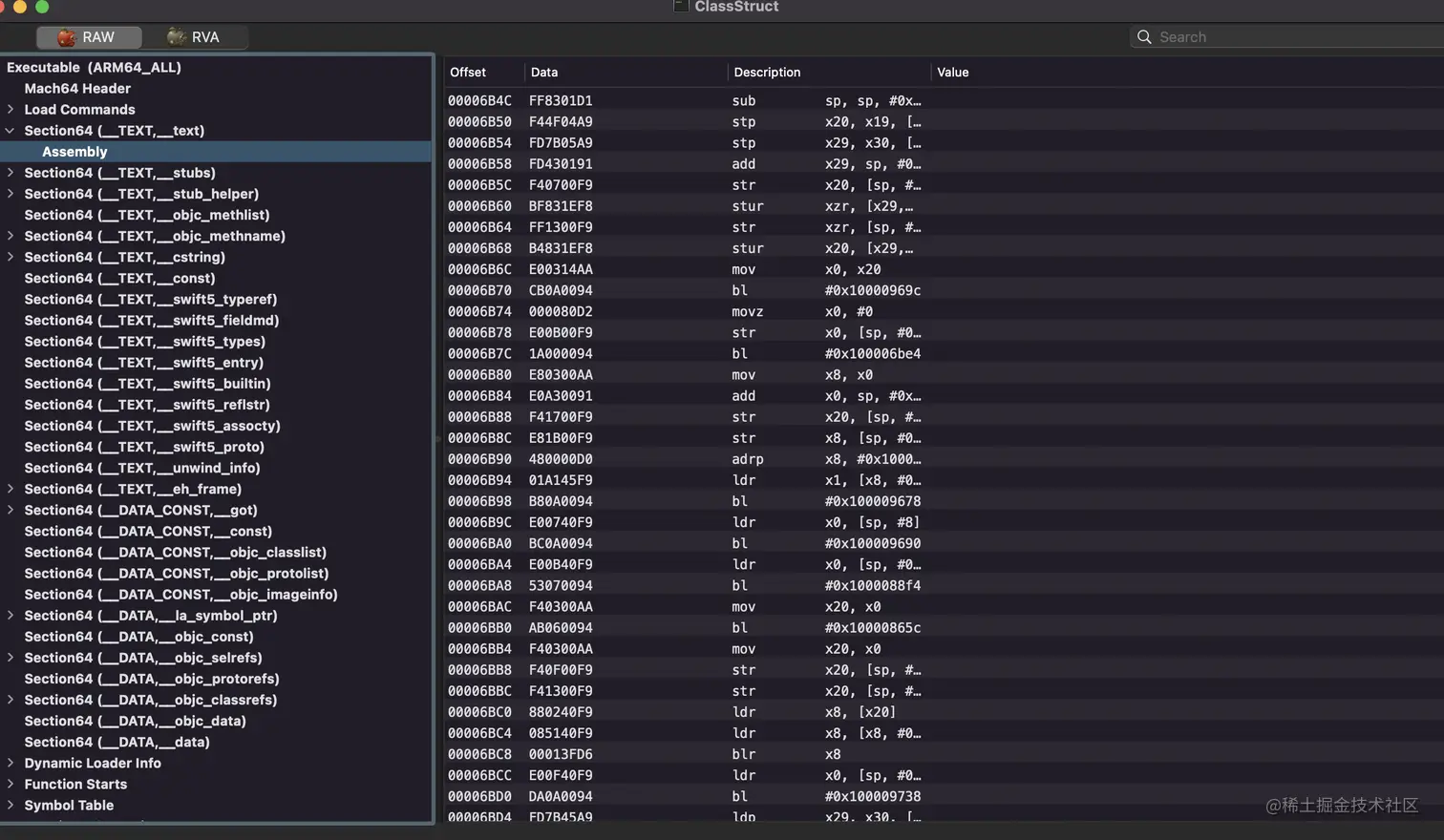Select Section64 (__DATA_CONST,__const)
1444x840 pixels.
(x=148, y=531)
